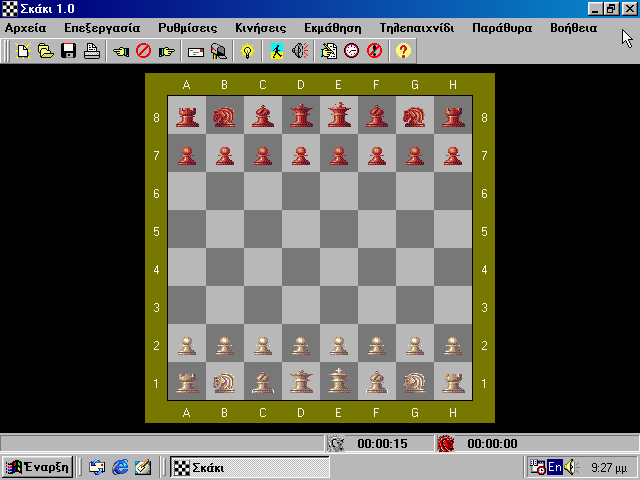Stop with the red prohibition circle icon
Screen dimensions: 640x480
point(144,51)
